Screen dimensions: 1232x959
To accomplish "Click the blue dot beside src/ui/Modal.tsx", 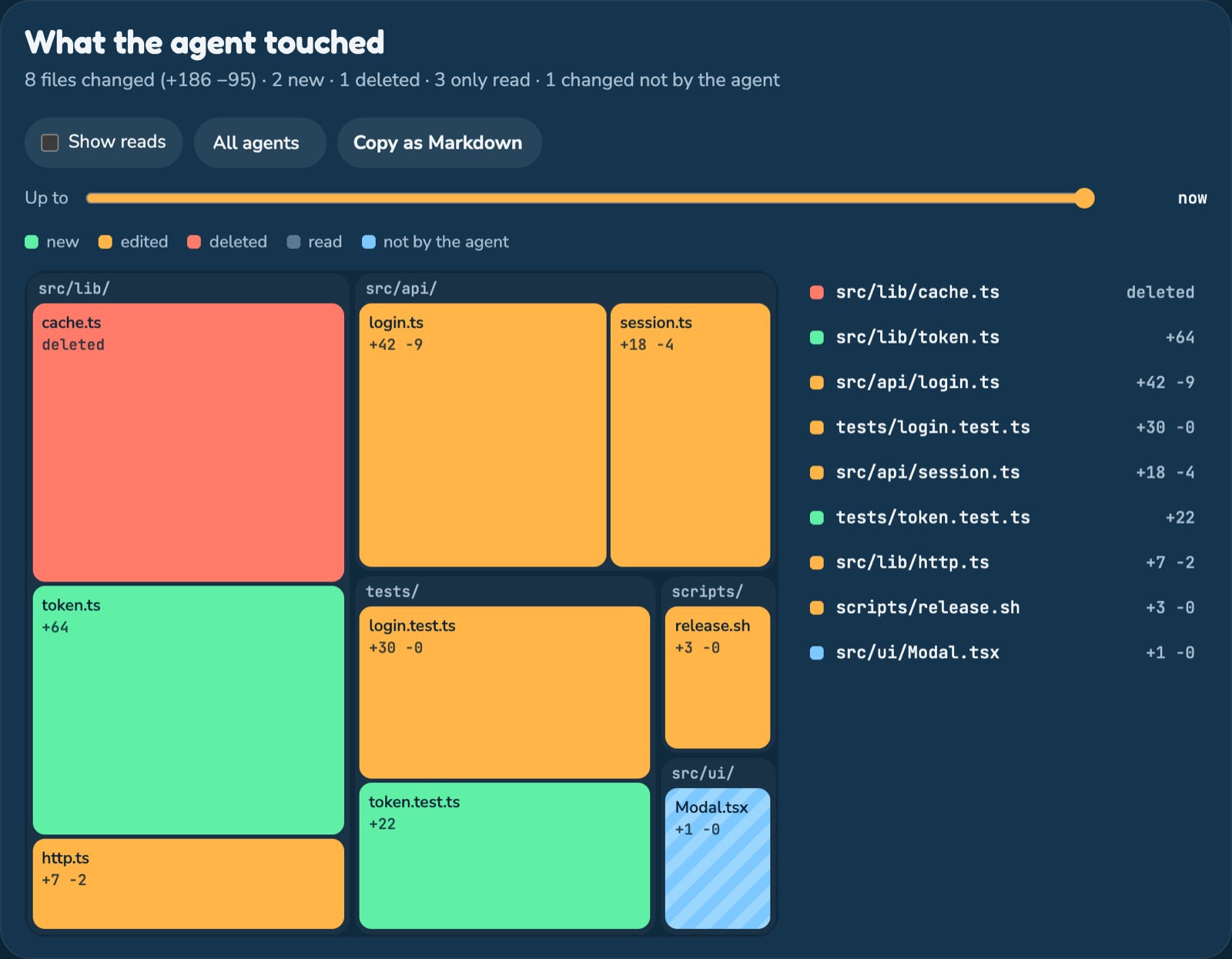I will 817,653.
